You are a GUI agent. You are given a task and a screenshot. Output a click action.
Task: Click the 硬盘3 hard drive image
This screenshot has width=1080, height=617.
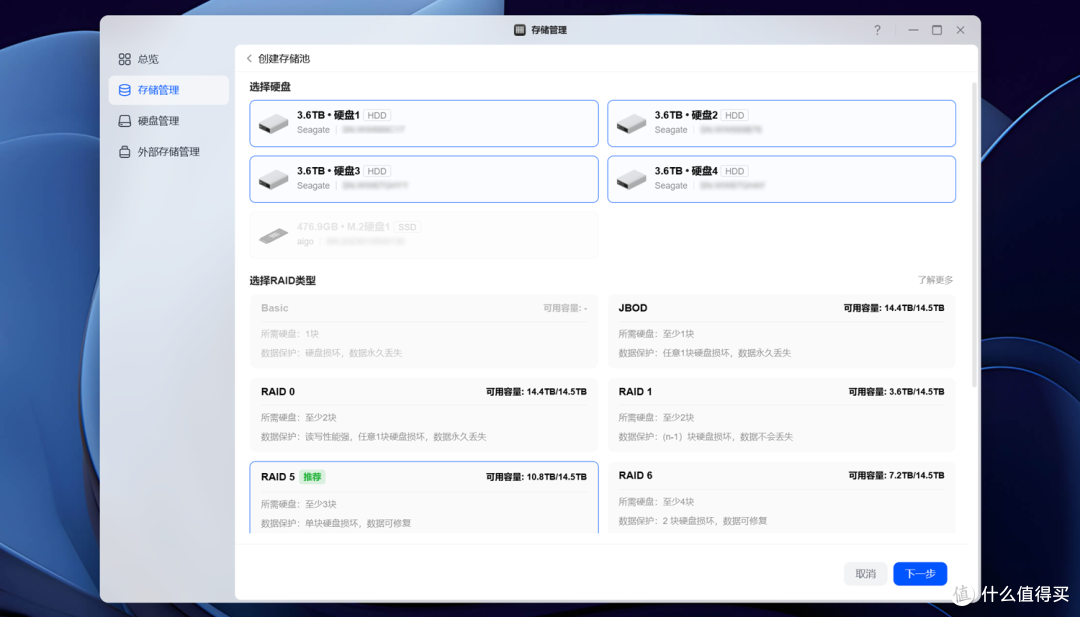pos(273,180)
